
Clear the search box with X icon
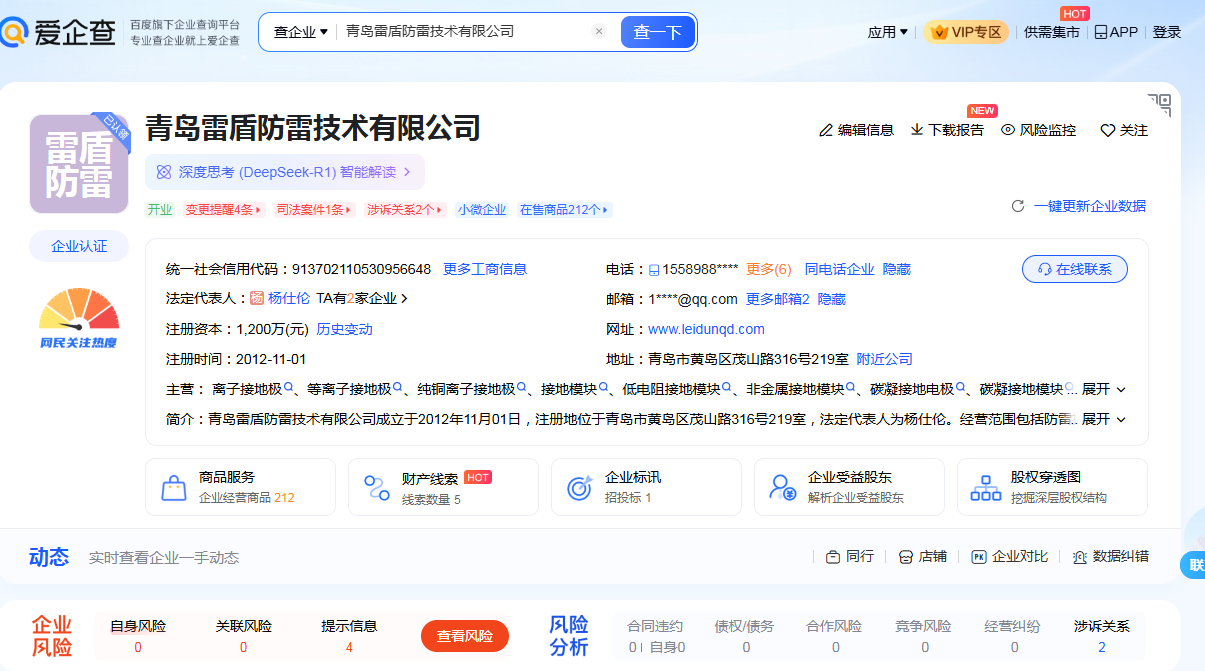pos(599,31)
